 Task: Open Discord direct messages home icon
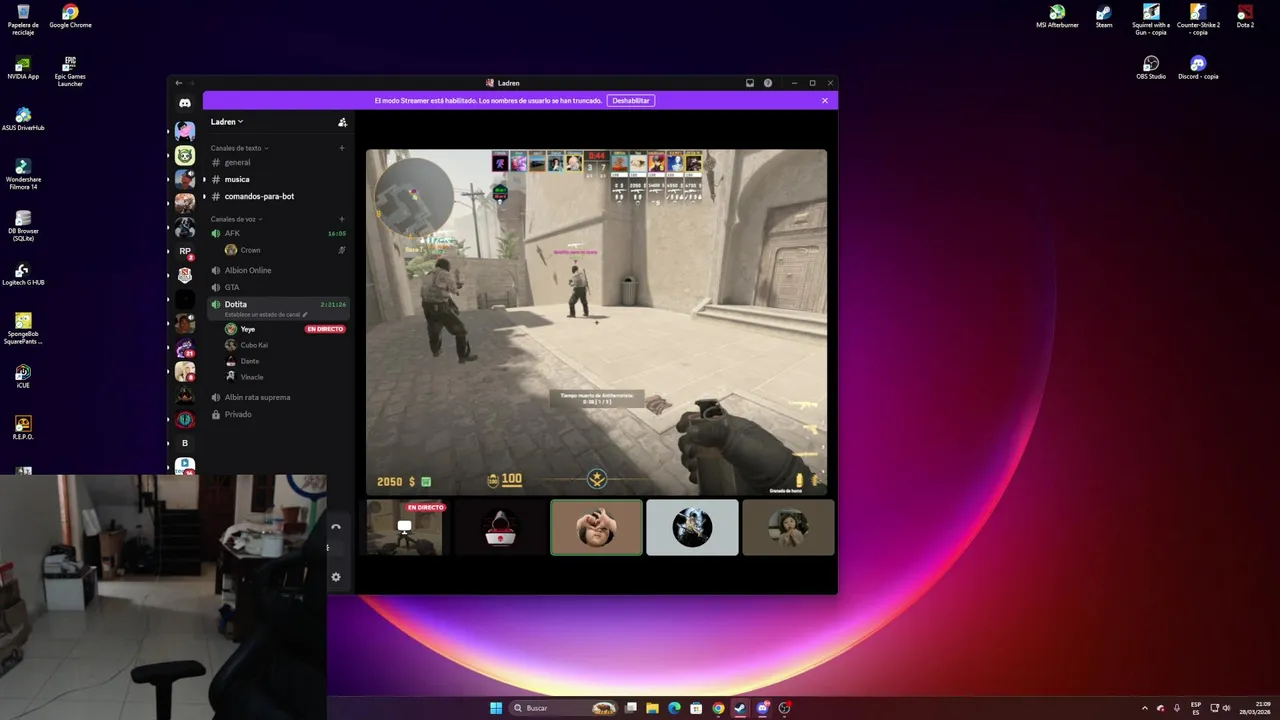[x=185, y=103]
